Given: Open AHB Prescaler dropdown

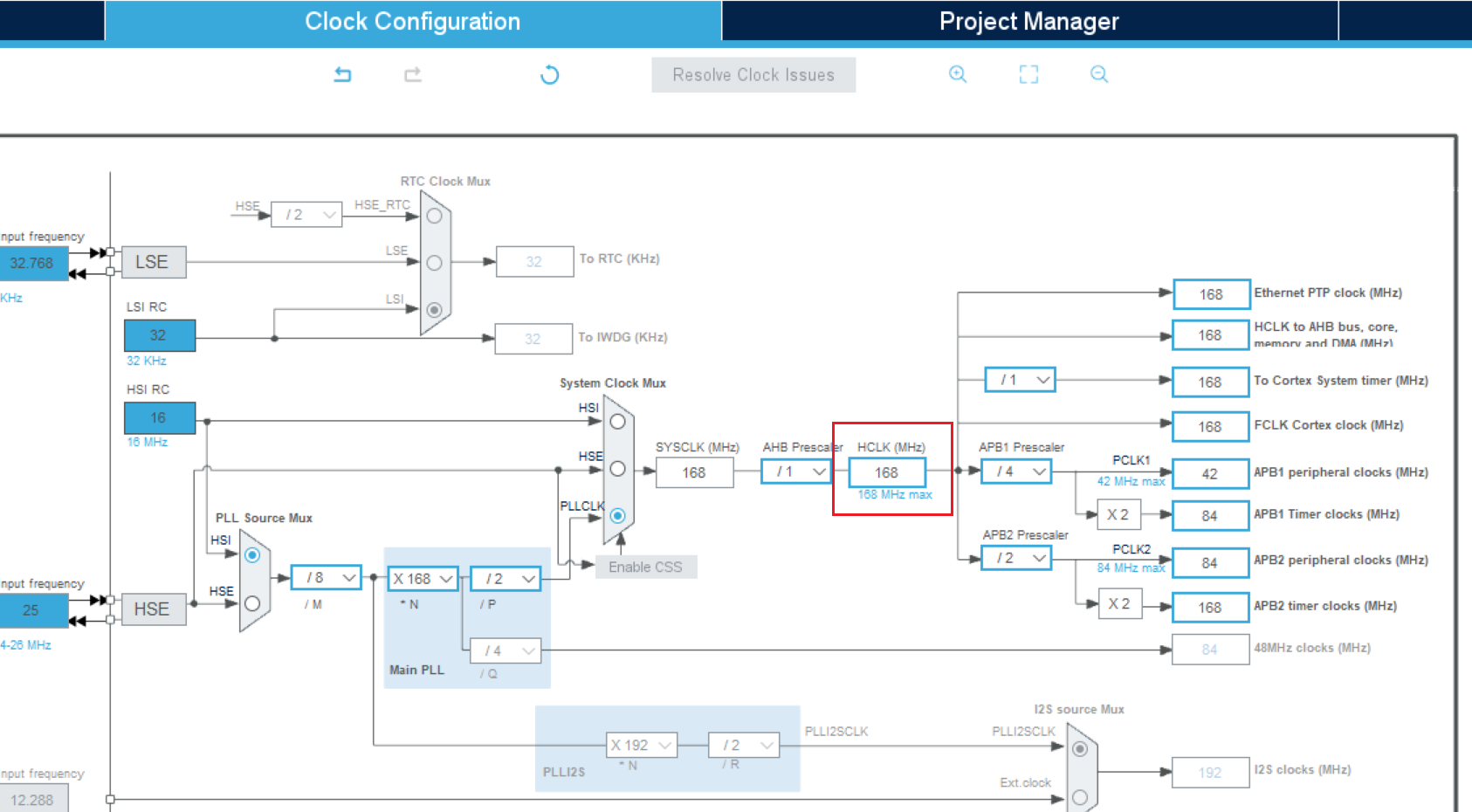Looking at the screenshot, I should point(797,472).
